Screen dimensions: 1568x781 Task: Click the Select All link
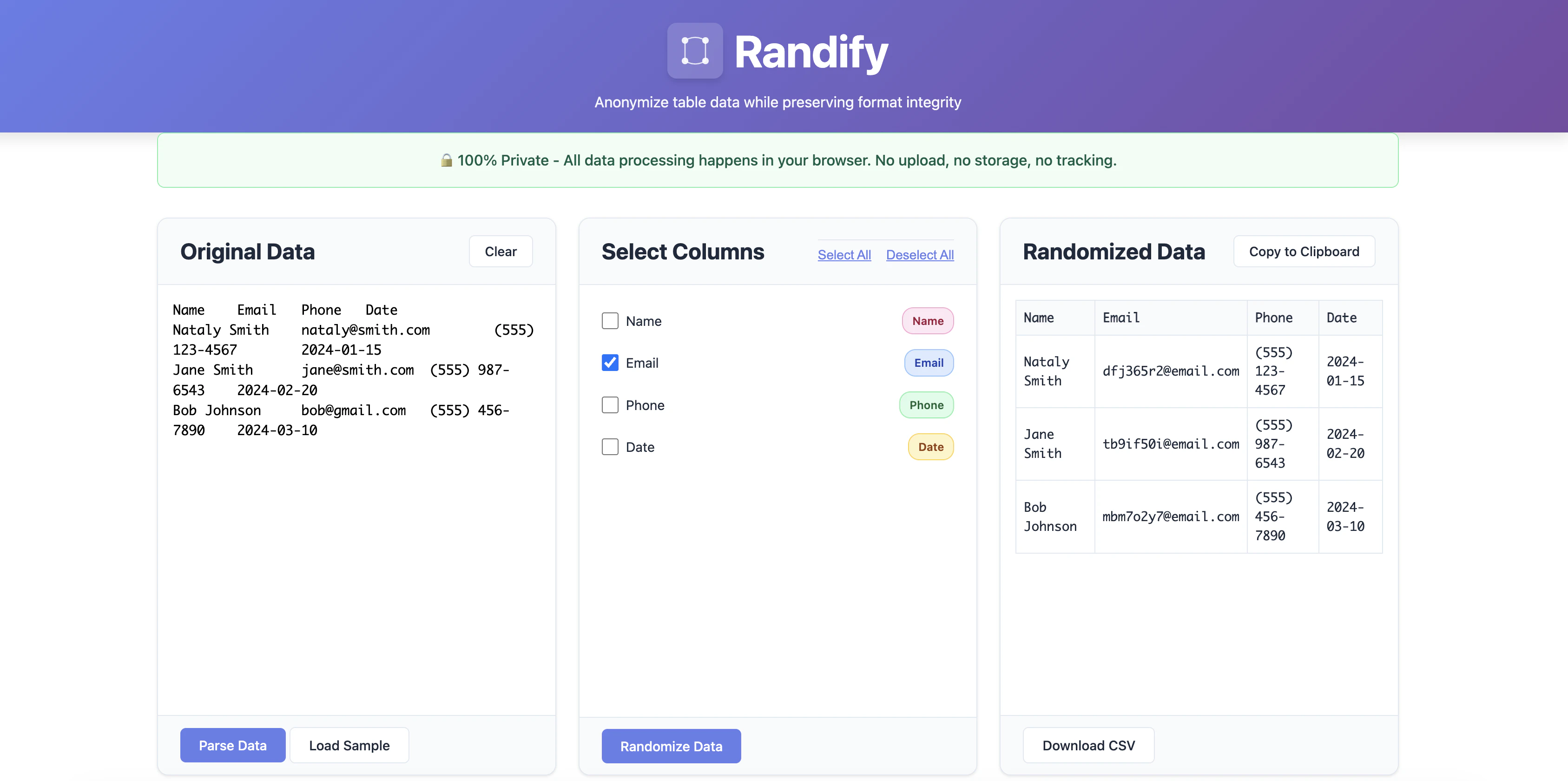[843, 255]
